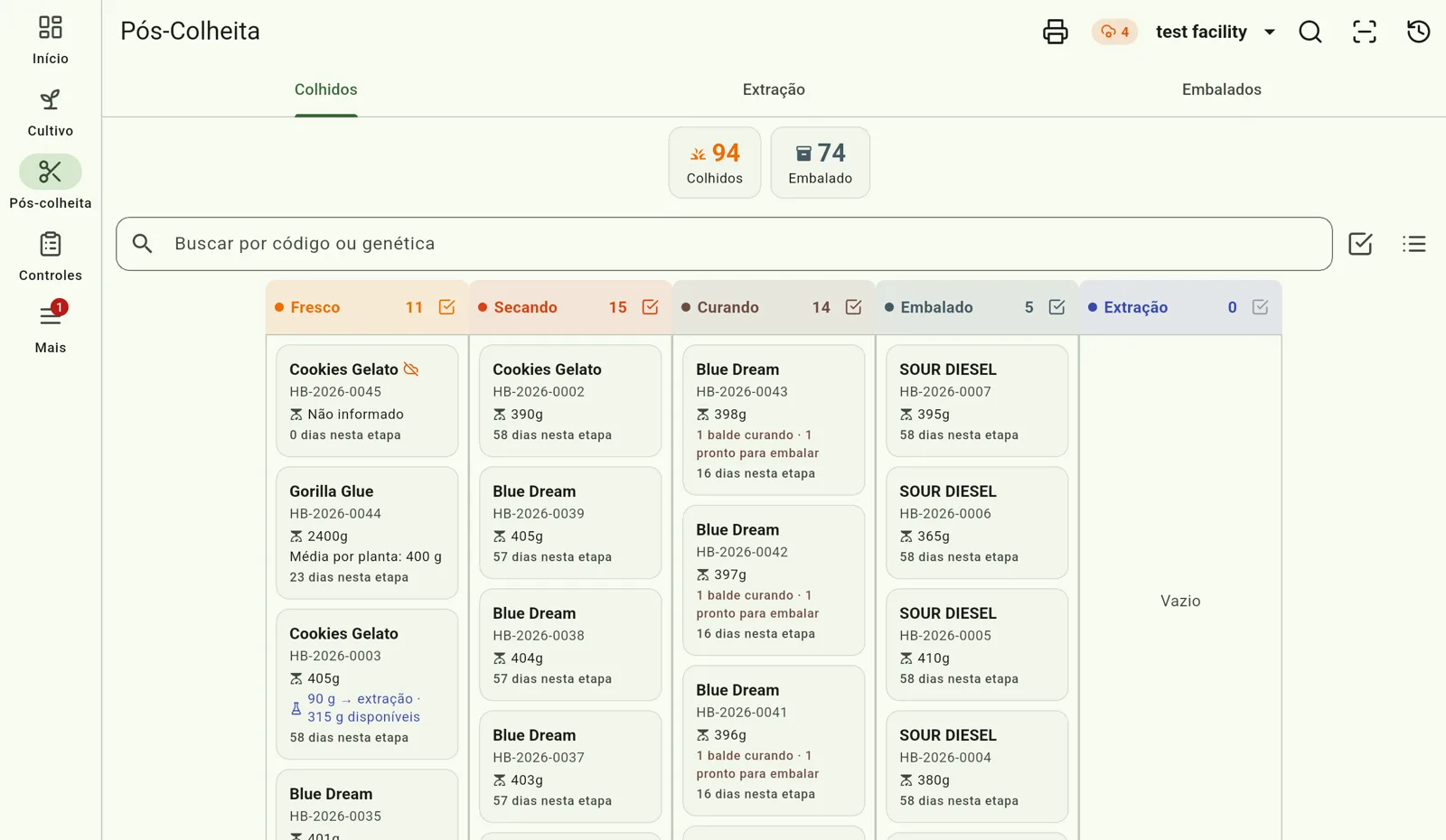Open Blue Dream HB-2026-0043 card
1446x840 pixels.
(774, 420)
